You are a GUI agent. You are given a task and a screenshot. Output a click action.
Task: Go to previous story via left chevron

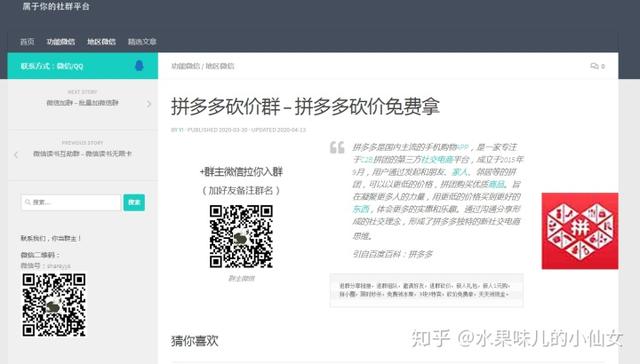click(x=16, y=155)
